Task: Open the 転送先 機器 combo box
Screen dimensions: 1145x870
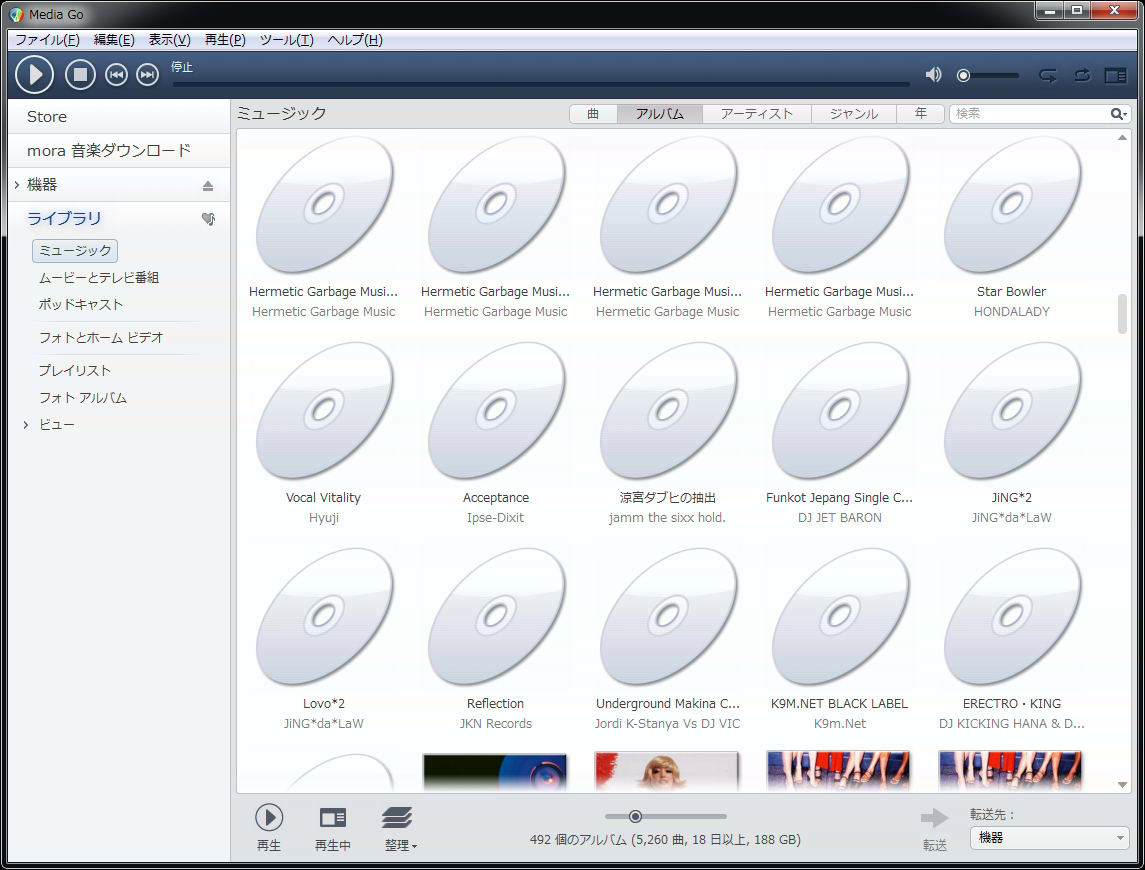Action: pos(1049,838)
